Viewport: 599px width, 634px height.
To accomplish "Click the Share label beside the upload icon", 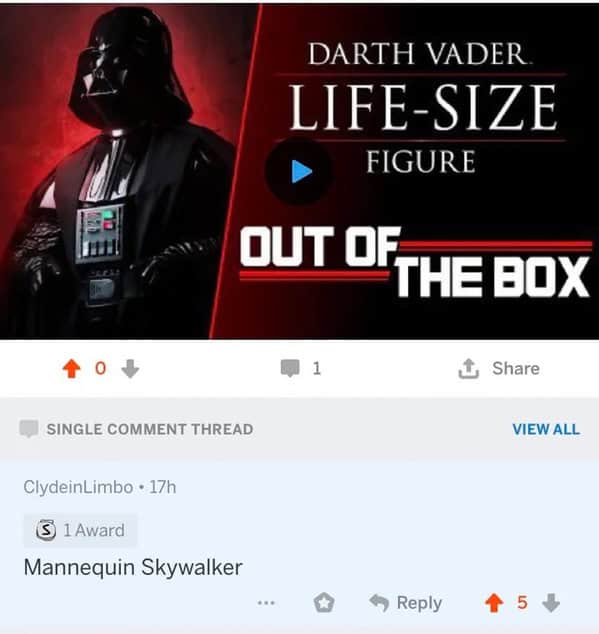I will click(516, 368).
